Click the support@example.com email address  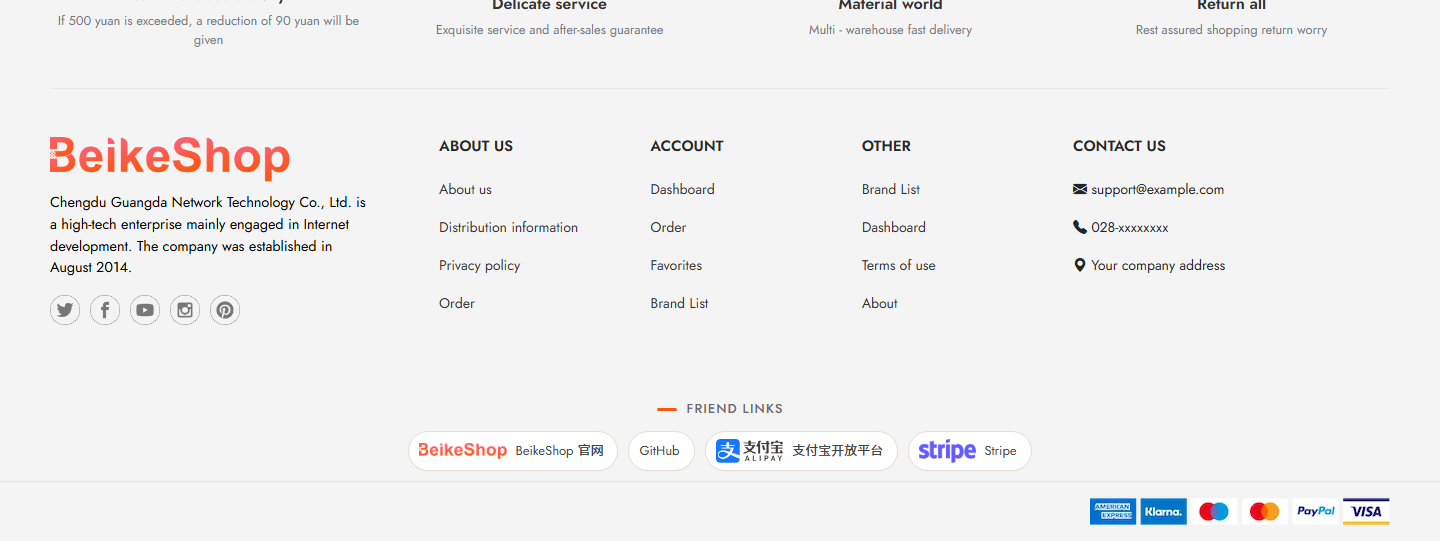pos(1157,189)
